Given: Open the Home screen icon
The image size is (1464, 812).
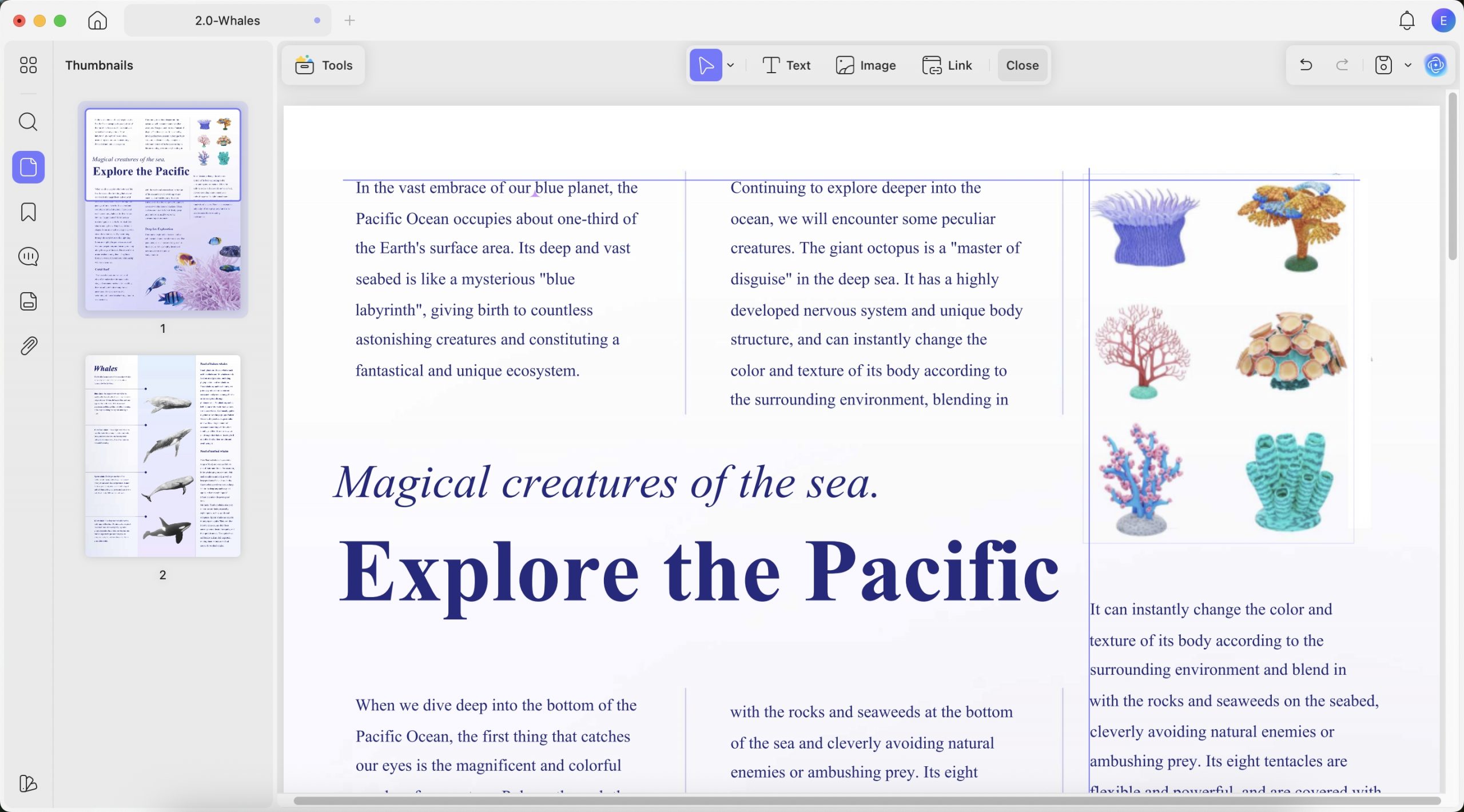Looking at the screenshot, I should (x=98, y=21).
